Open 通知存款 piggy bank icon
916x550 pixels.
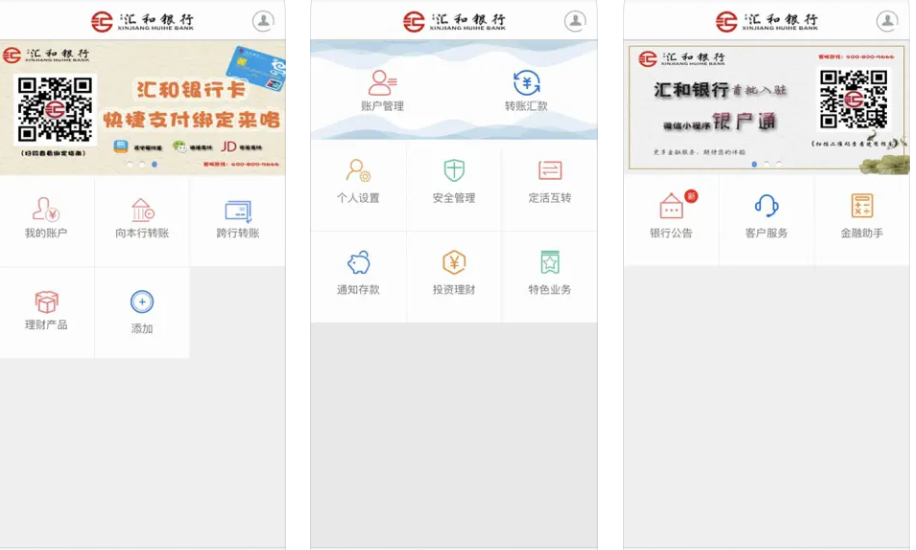pyautogui.click(x=358, y=262)
